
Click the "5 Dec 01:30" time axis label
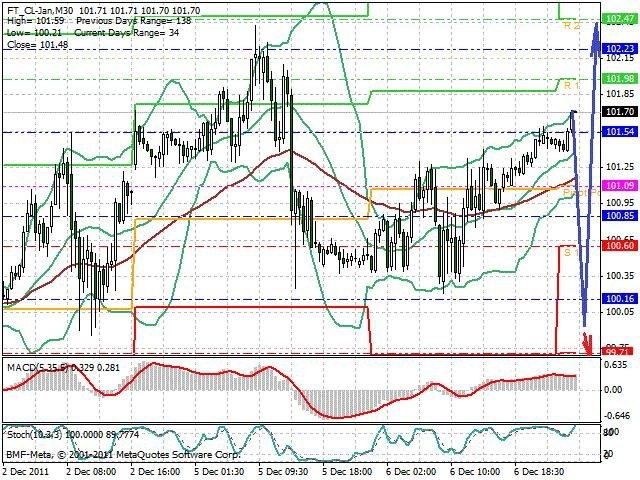click(x=219, y=471)
